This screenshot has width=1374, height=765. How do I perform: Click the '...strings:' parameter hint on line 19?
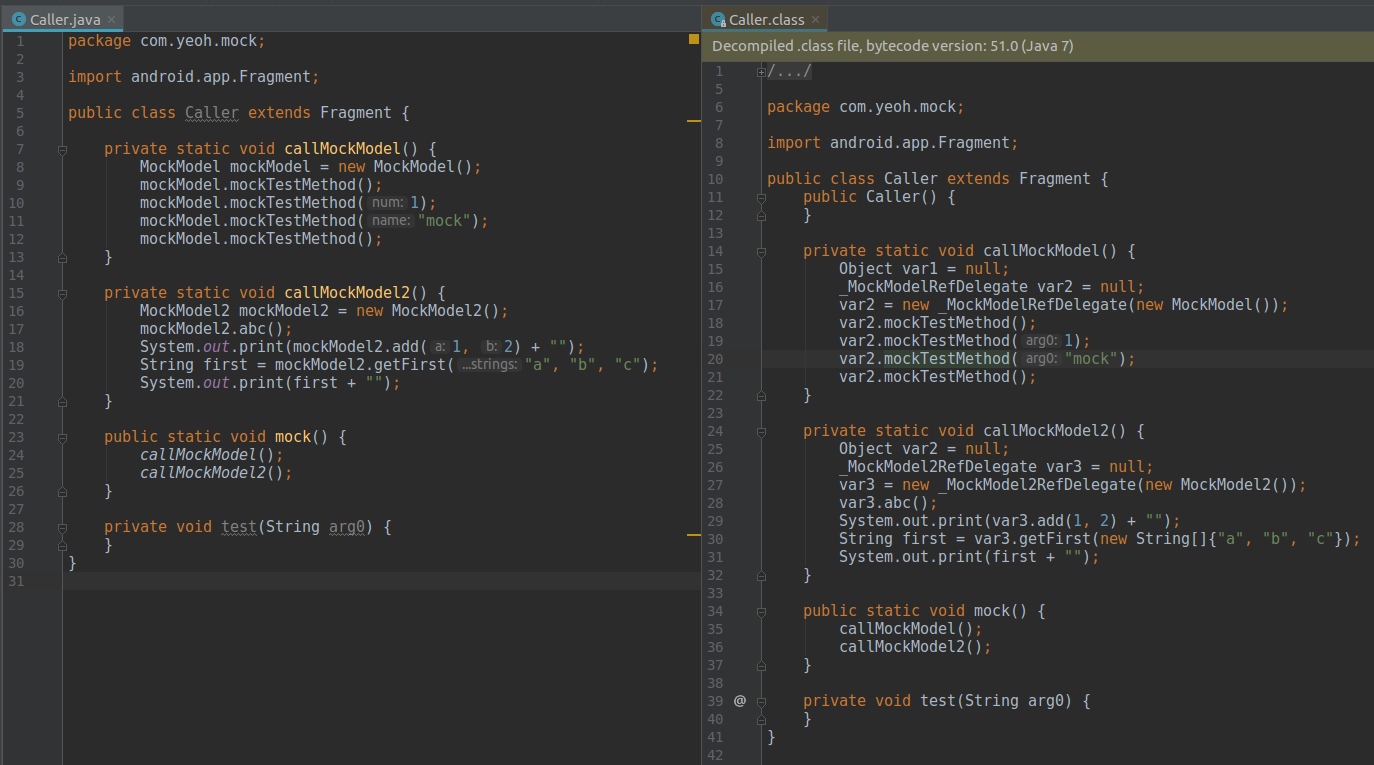(x=490, y=365)
